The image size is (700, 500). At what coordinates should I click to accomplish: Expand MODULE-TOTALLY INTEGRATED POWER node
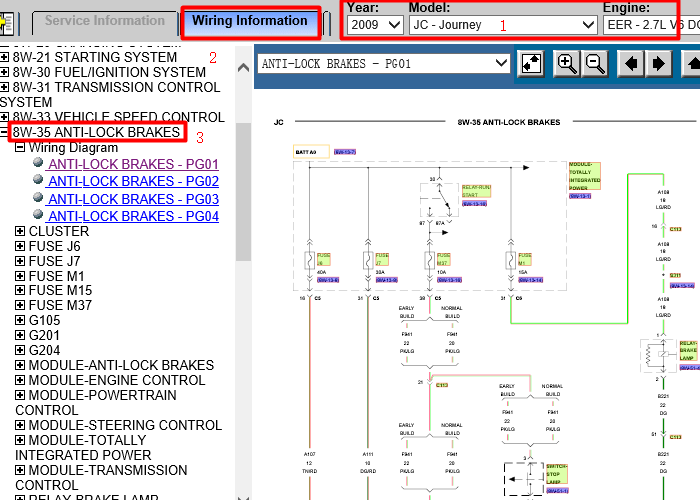(20, 440)
